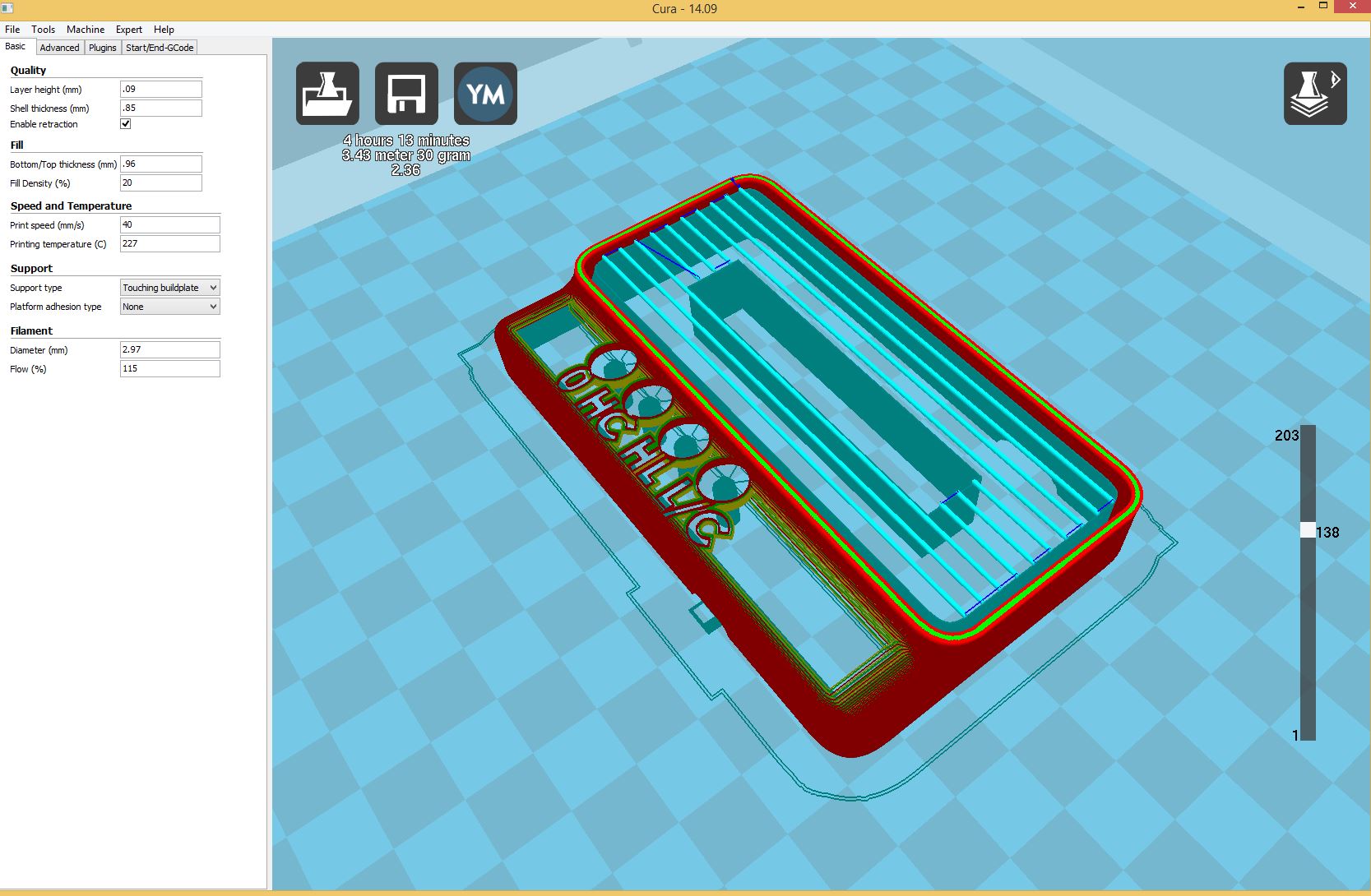Toggle Enable retraction checkbox
1371x896 pixels.
click(x=126, y=124)
